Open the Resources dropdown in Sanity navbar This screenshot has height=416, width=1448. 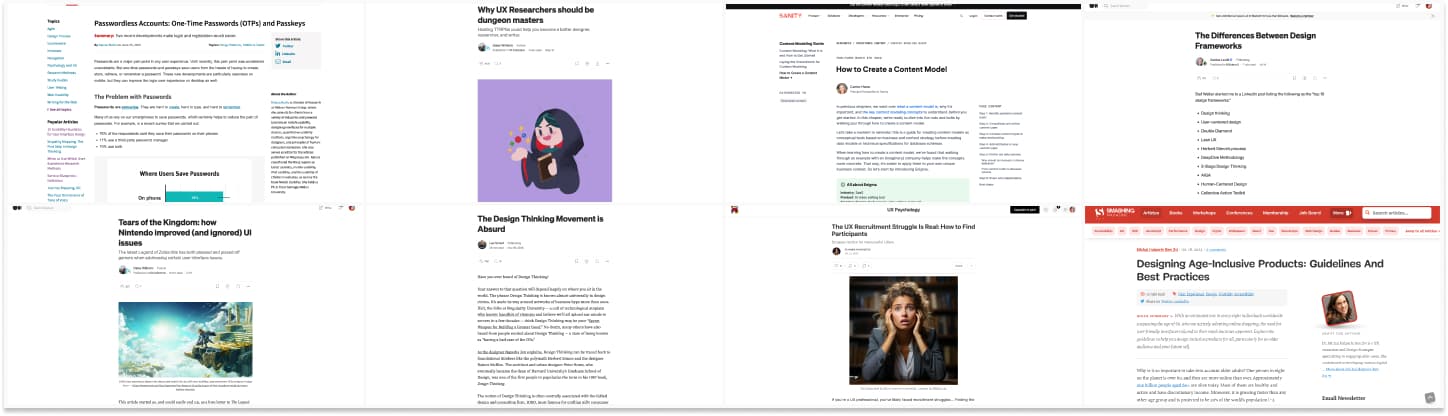882,16
